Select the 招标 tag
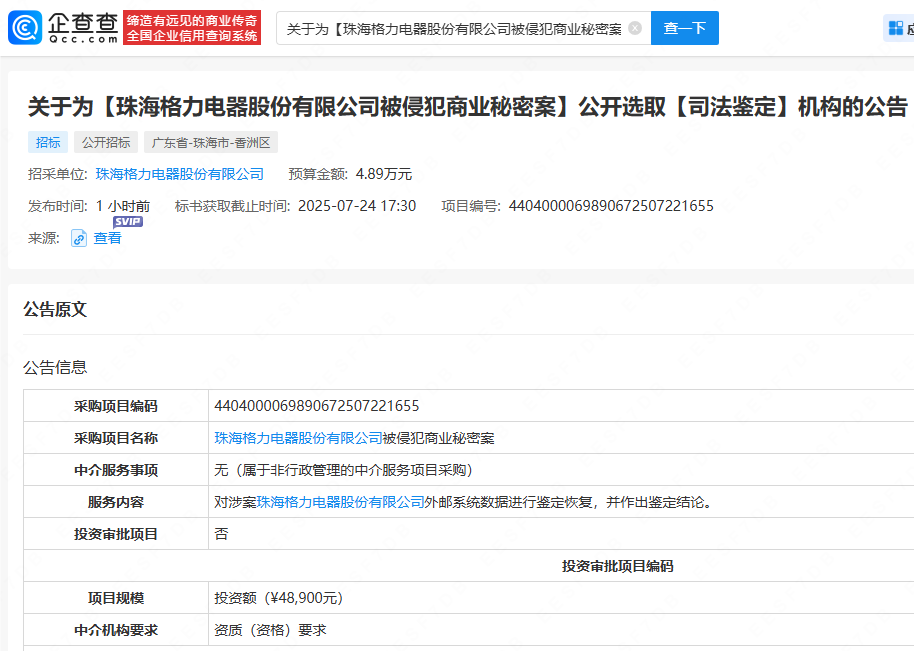 48,142
